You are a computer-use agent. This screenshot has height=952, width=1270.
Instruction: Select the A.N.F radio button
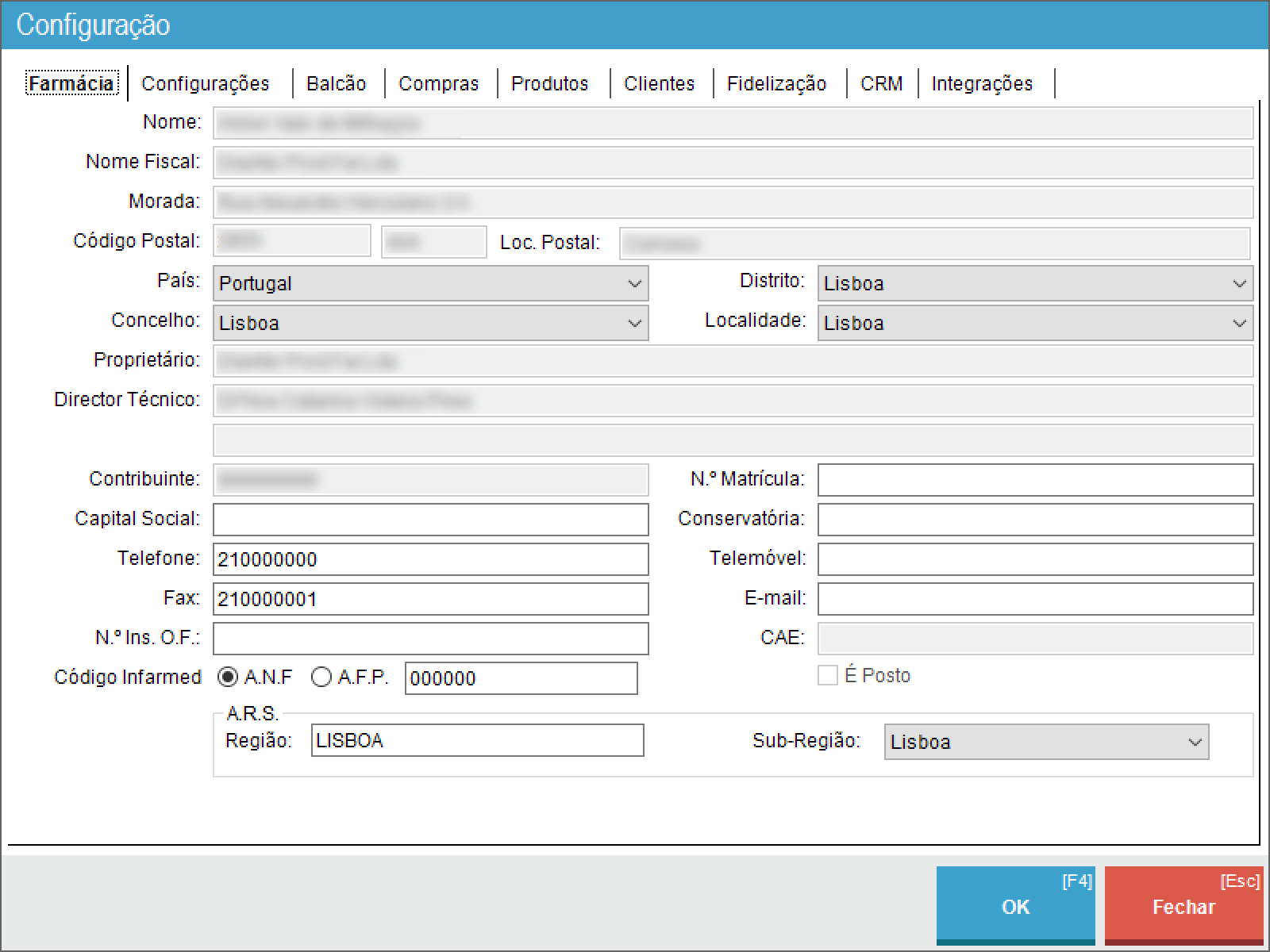tap(228, 678)
